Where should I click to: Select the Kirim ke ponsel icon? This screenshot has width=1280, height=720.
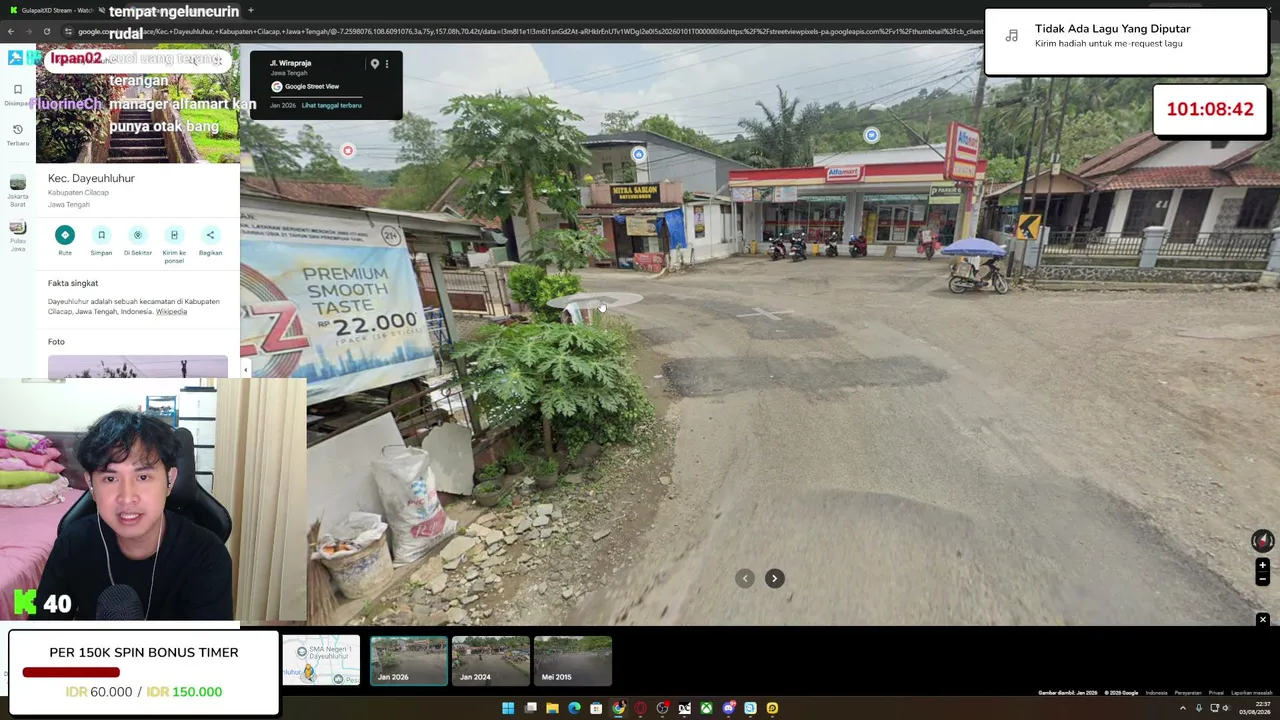coord(174,235)
